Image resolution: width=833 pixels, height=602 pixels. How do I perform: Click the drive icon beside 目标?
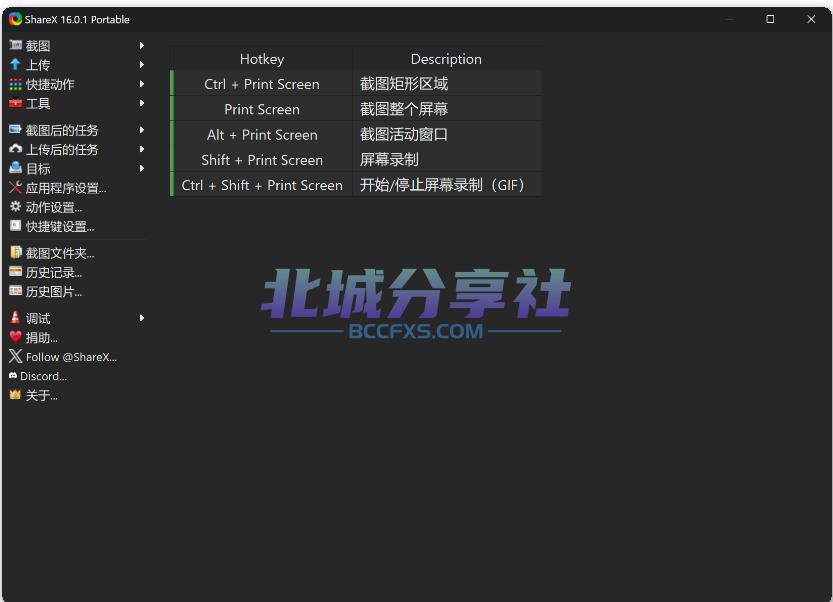[x=15, y=168]
